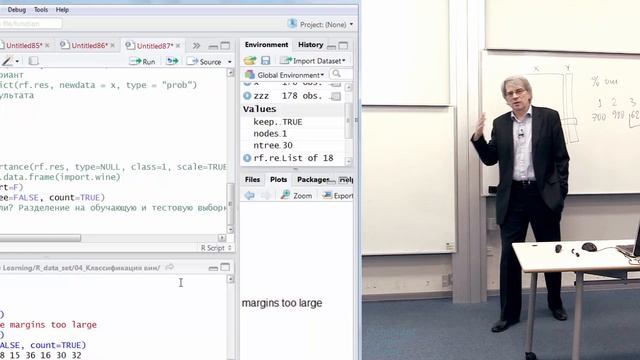
Task: Open the Help menu
Action: coord(62,9)
